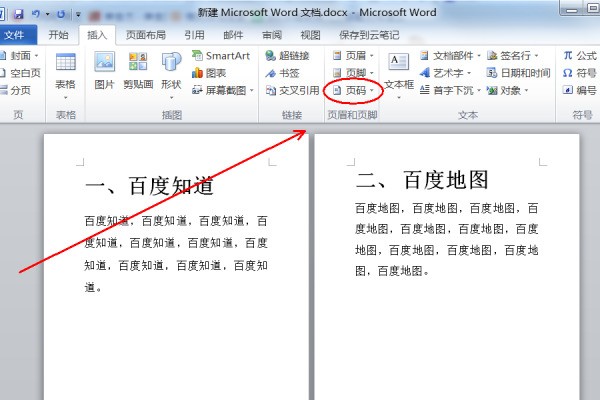Open the 保存到云笔记 tab
Image resolution: width=600 pixels, height=400 pixels.
pyautogui.click(x=369, y=35)
